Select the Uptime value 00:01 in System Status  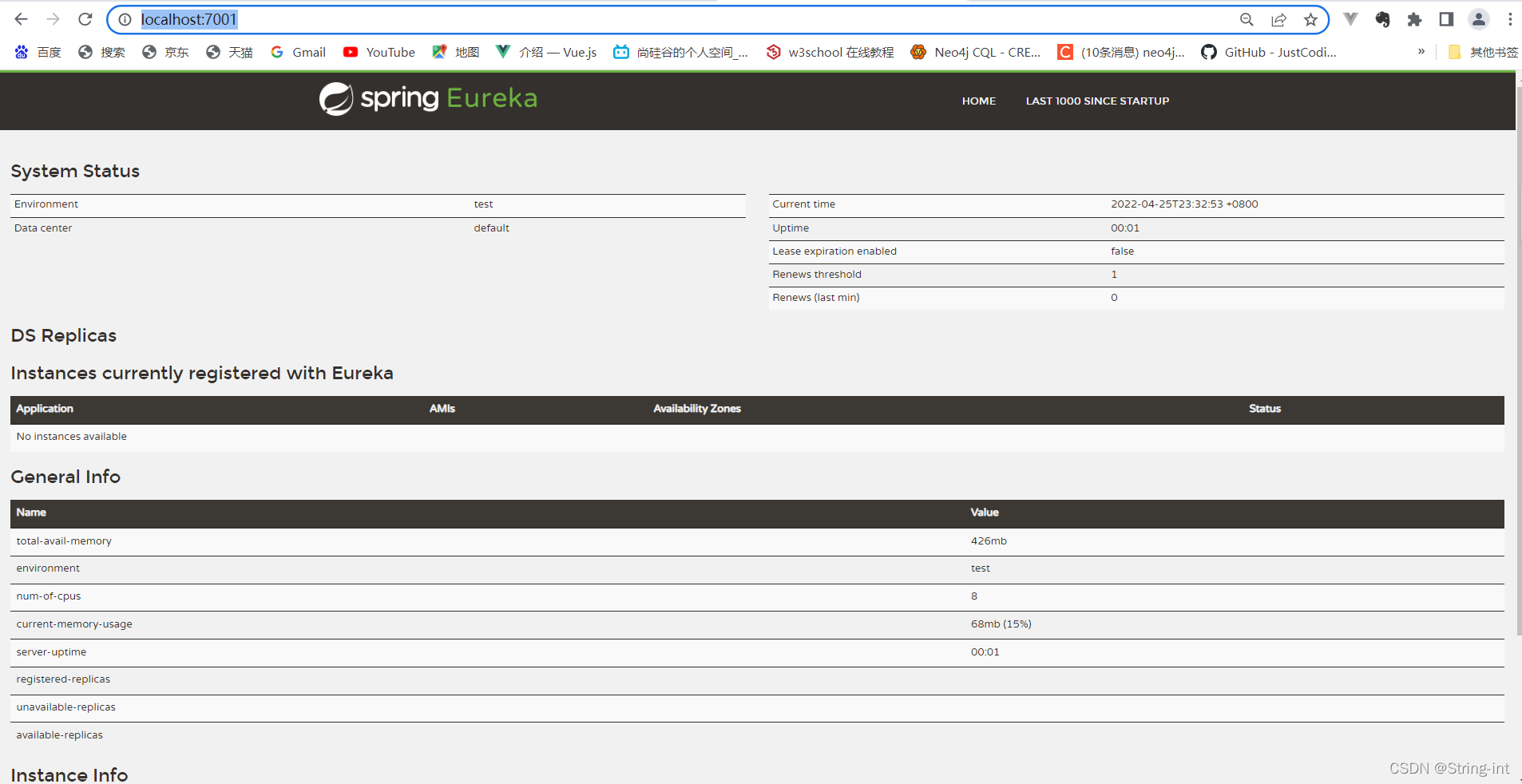click(x=1125, y=228)
